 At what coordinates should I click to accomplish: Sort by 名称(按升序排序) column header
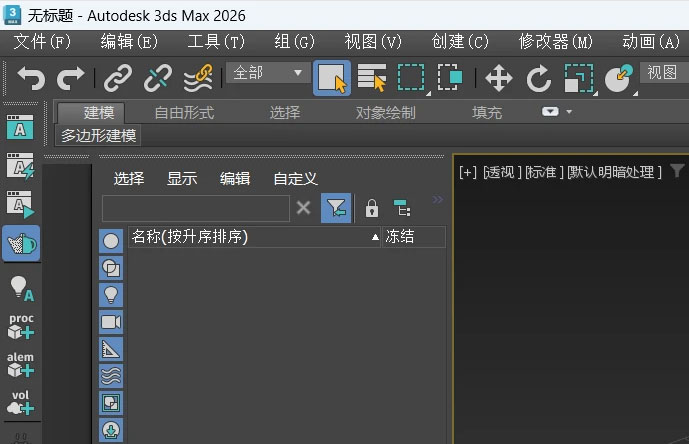(x=254, y=237)
